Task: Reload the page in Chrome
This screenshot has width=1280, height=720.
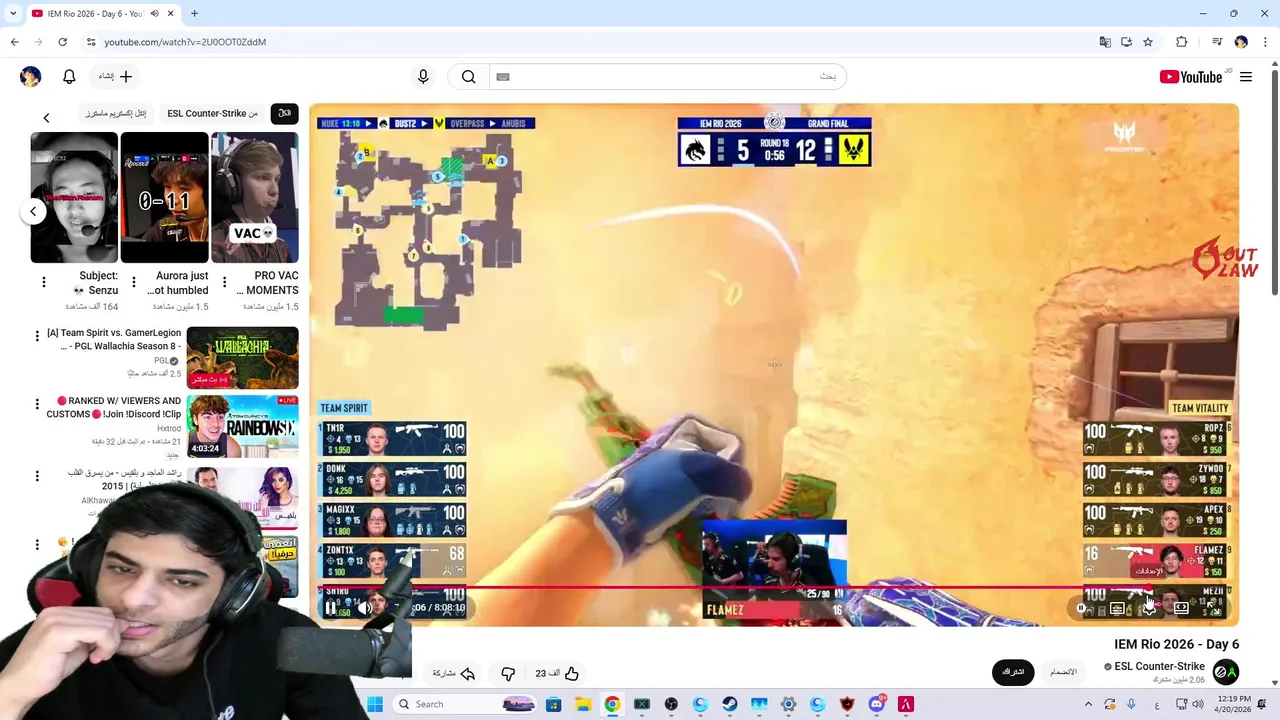Action: click(62, 42)
